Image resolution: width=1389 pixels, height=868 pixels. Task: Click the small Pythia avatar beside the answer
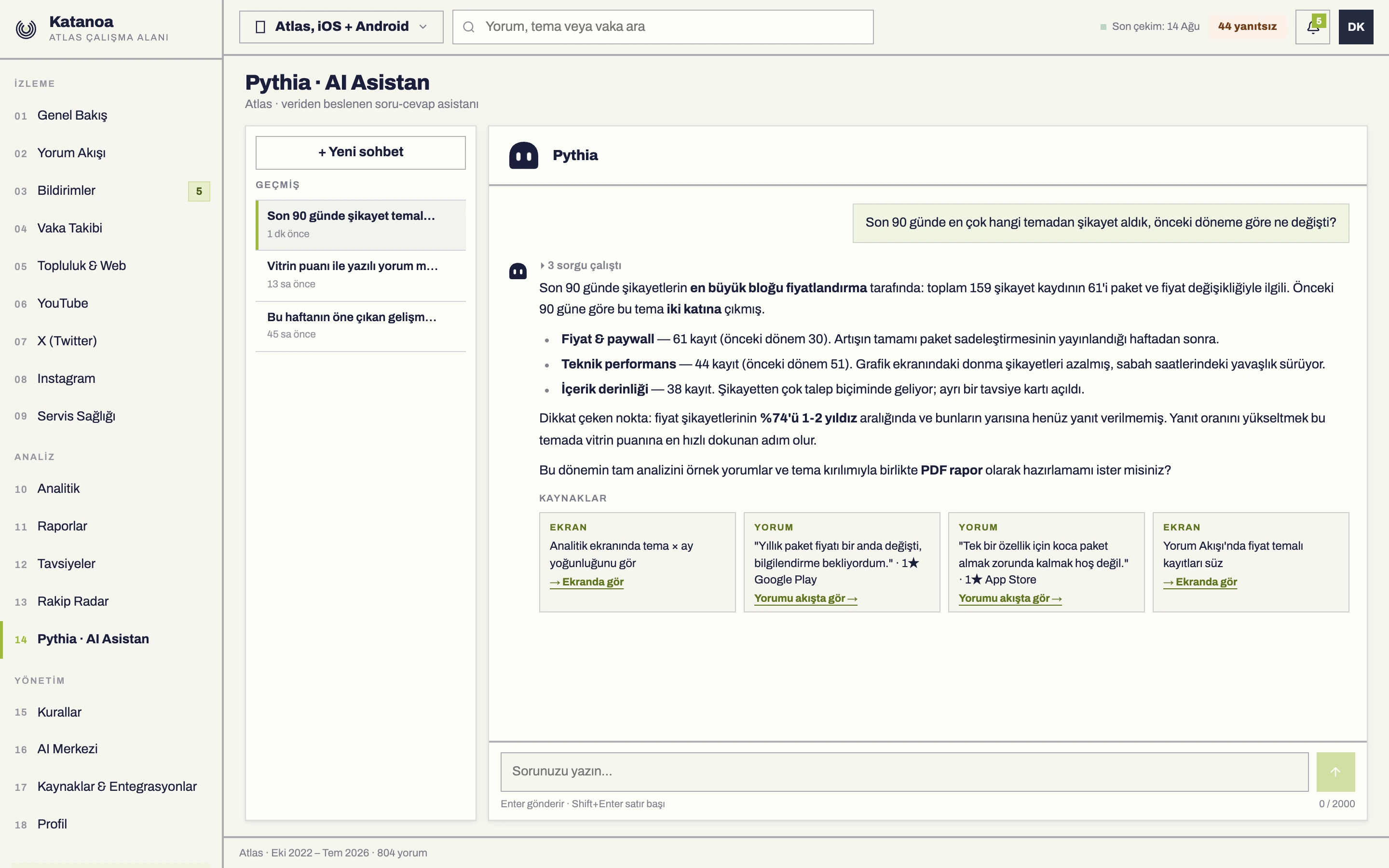pos(517,271)
